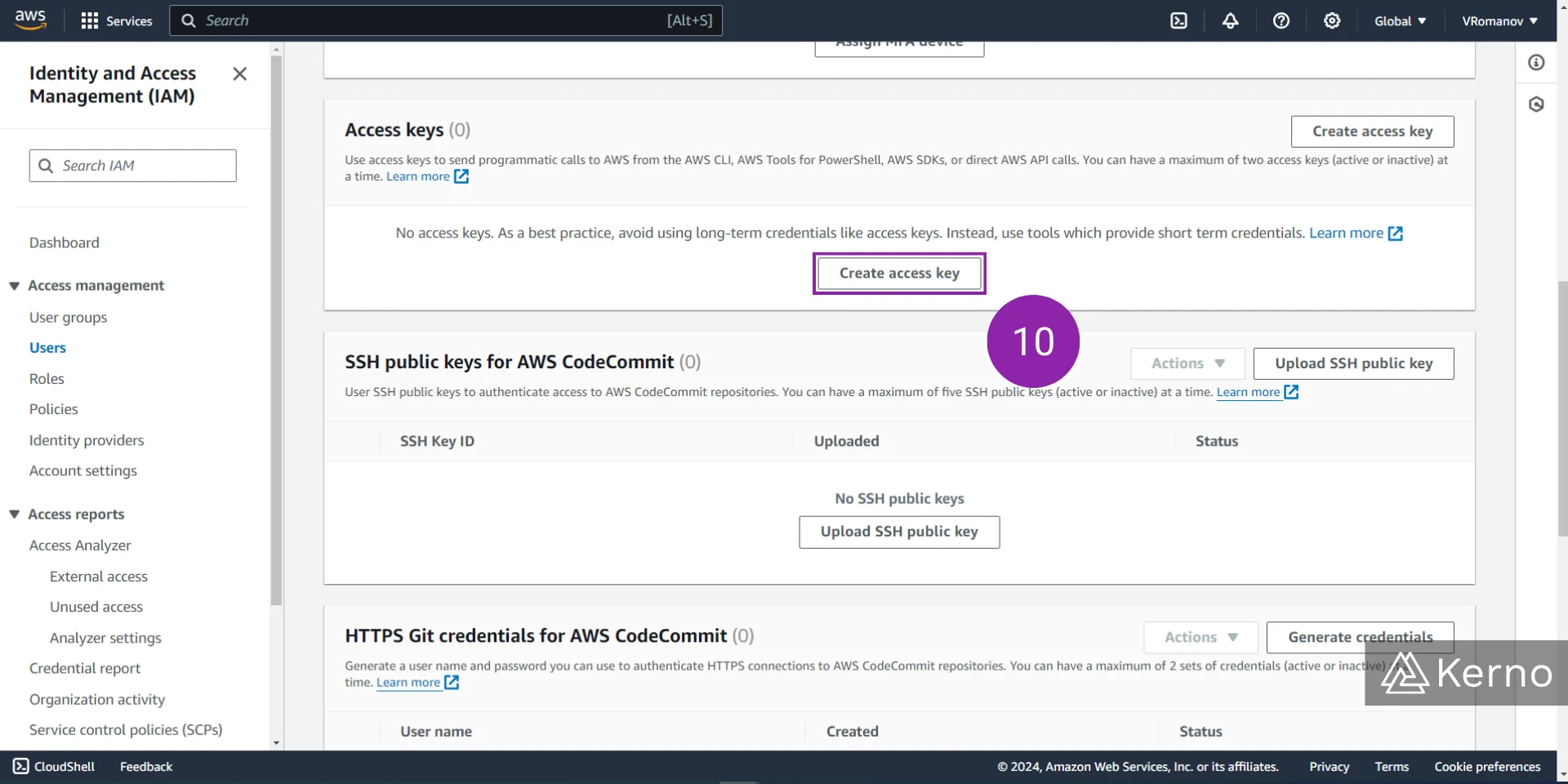Screen dimensions: 1568x784
Task: Click Generate credentials button
Action: coord(1360,637)
